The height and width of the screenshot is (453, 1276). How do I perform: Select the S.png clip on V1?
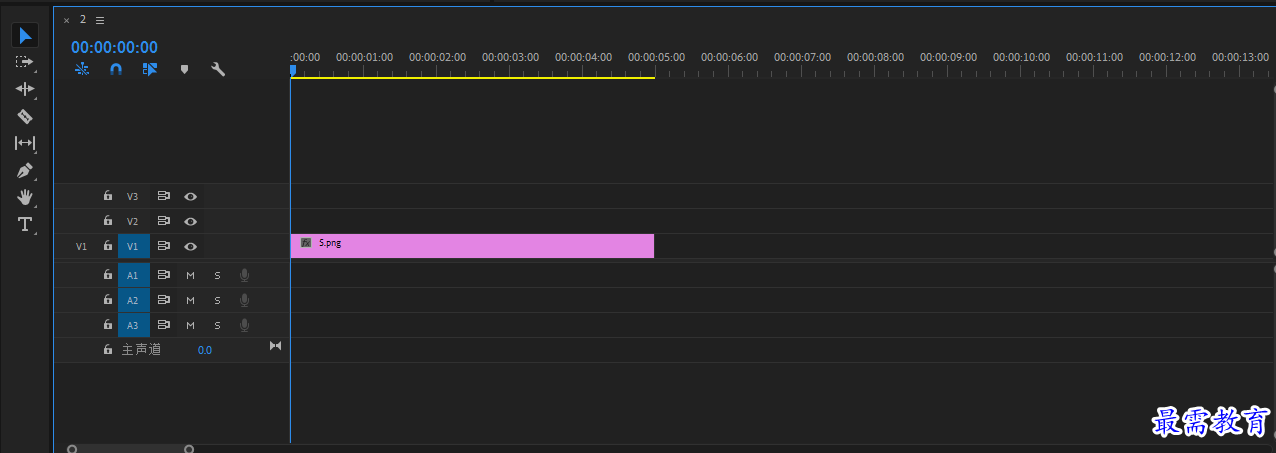pyautogui.click(x=472, y=246)
